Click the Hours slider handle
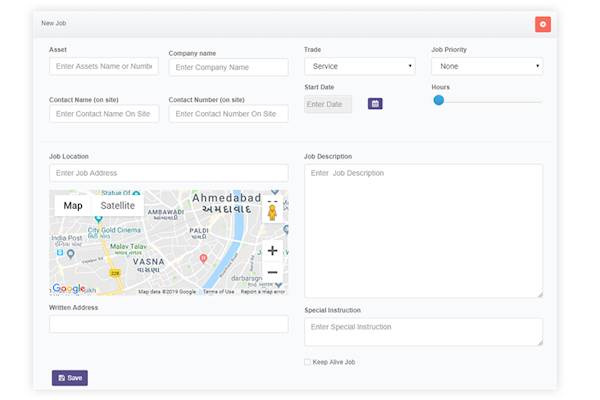 coord(438,100)
